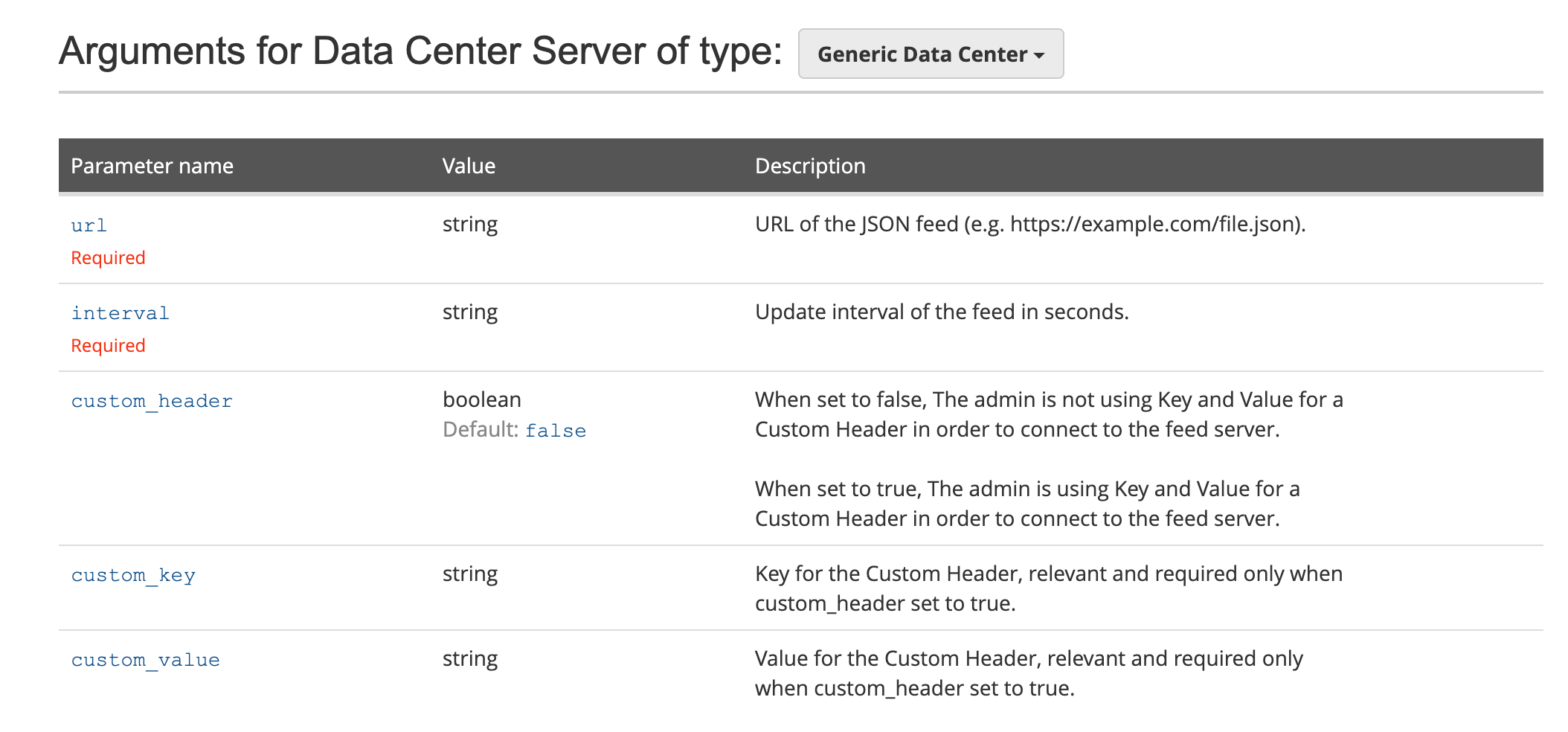Viewport: 1568px width, 732px height.
Task: Select the Parameter name column header
Action: (x=152, y=165)
